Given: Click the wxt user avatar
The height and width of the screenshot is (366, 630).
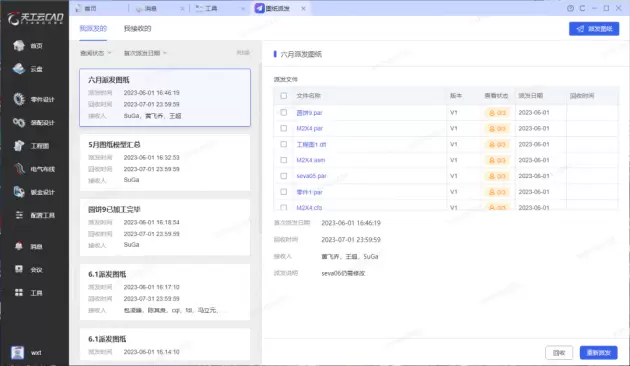Looking at the screenshot, I should tap(17, 352).
